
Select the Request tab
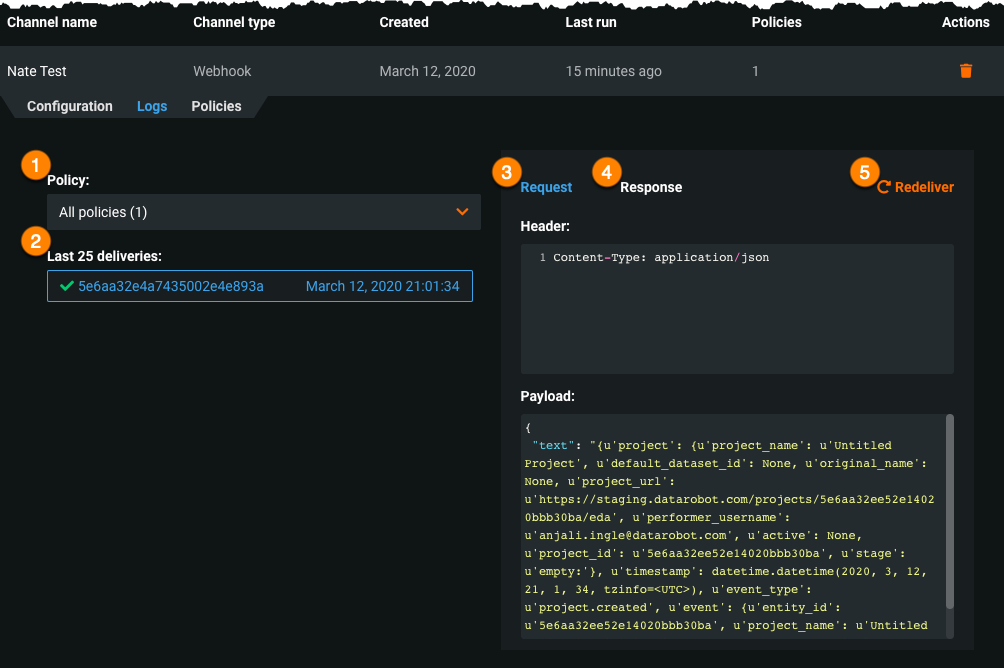click(546, 187)
